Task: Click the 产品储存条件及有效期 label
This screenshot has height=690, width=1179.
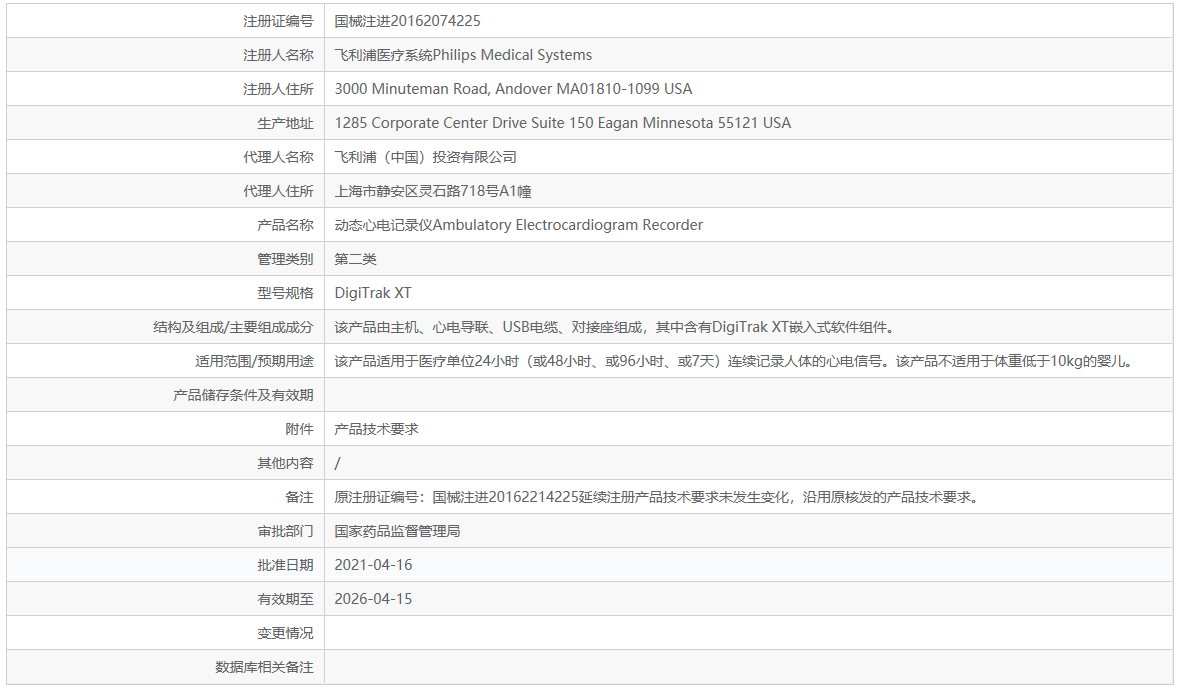Action: (244, 395)
